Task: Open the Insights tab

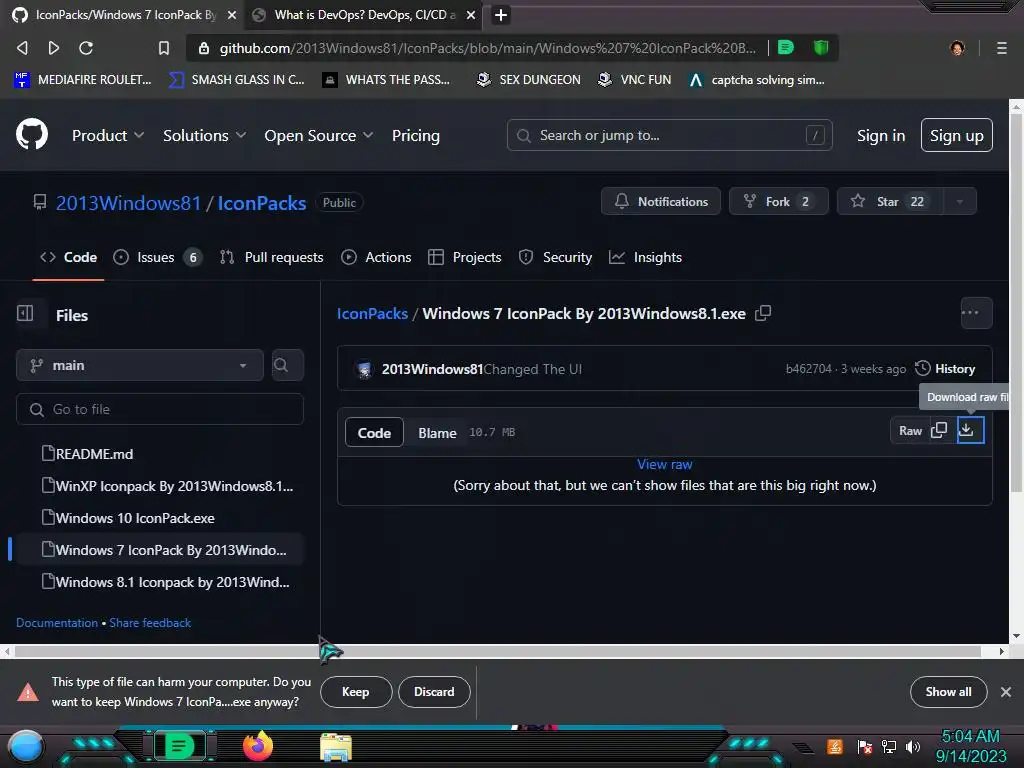Action: [645, 257]
